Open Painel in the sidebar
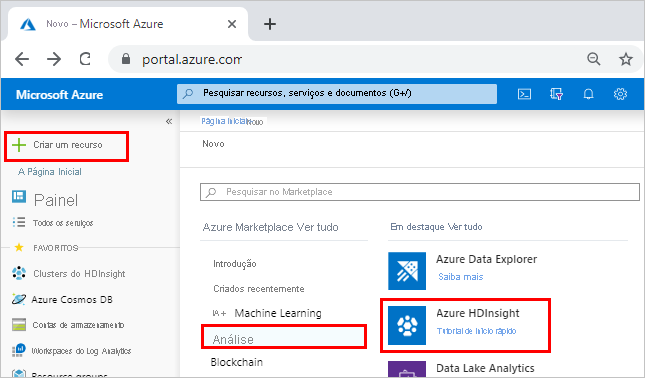645x378 pixels. (x=56, y=200)
